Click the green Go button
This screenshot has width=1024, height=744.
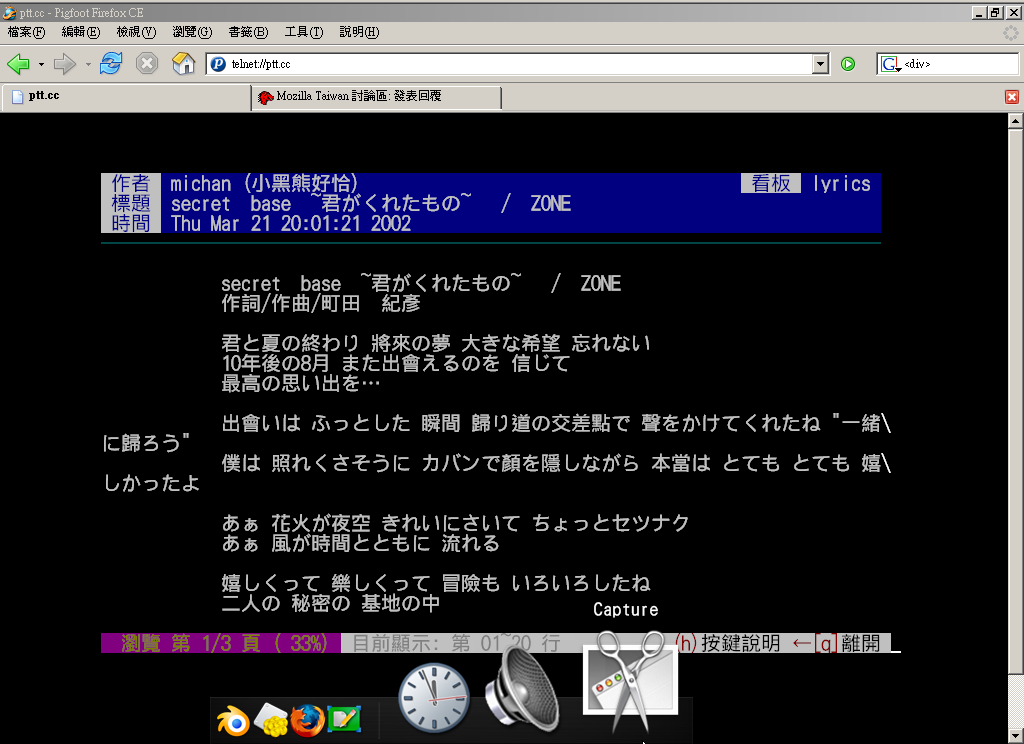pos(848,64)
